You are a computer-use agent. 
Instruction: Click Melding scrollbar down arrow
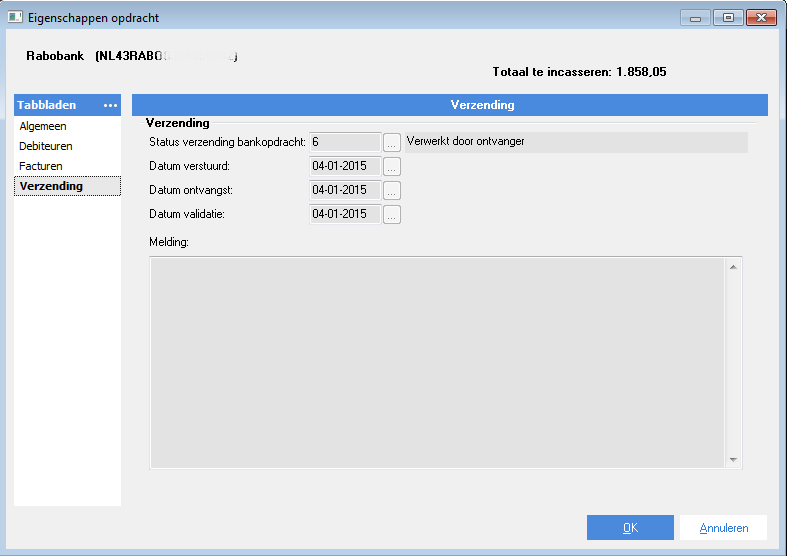click(733, 459)
